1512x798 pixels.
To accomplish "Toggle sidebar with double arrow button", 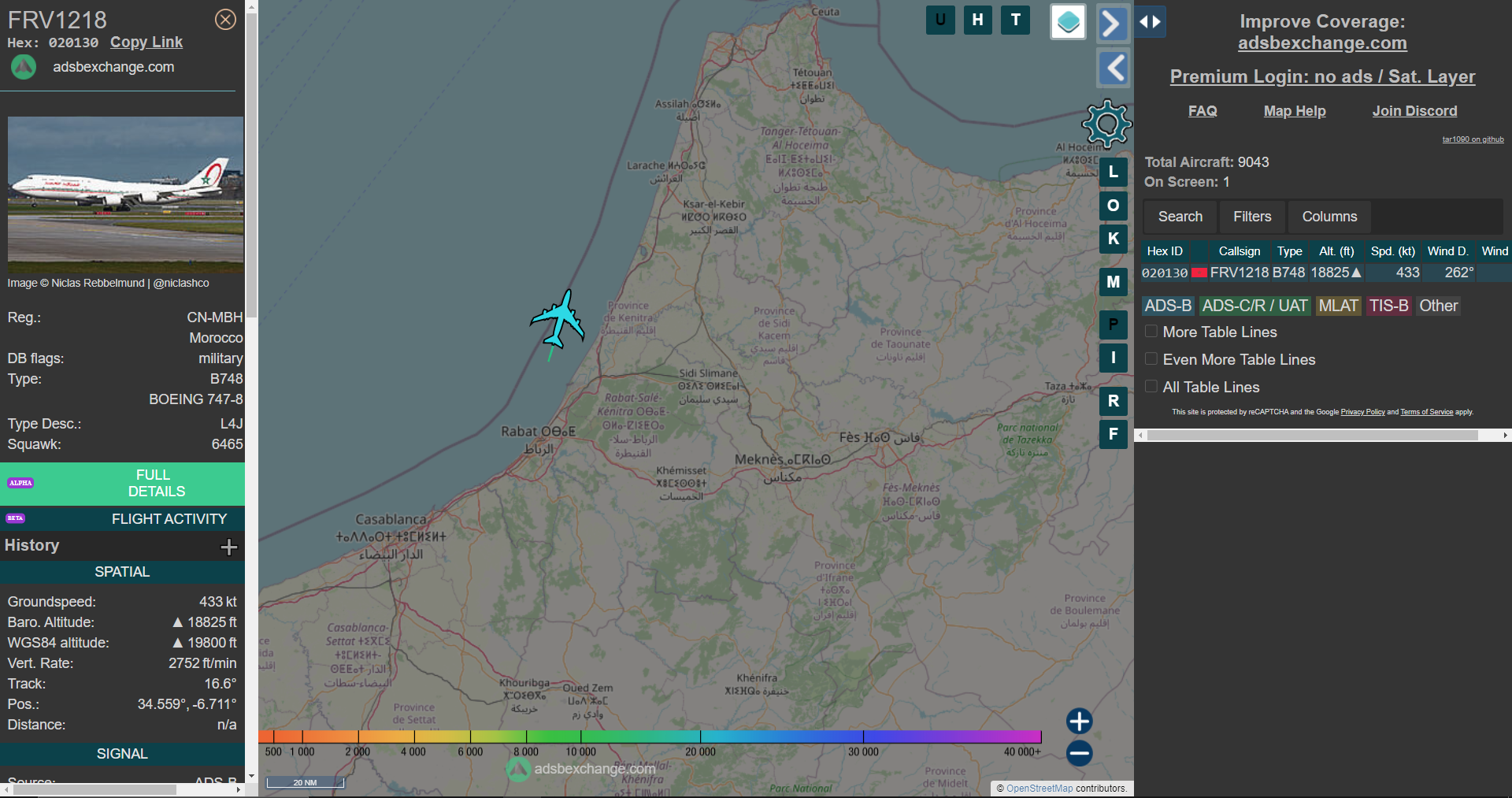I will tap(1150, 21).
